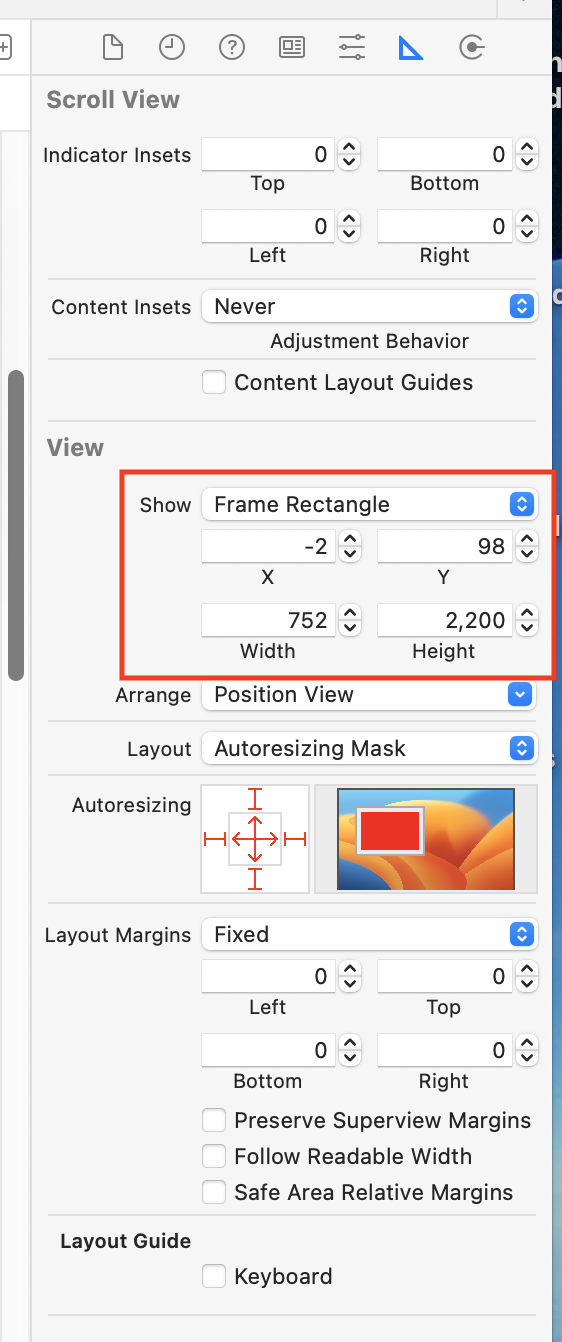
Task: Check Preserve Superview Margins
Action: [x=214, y=1120]
